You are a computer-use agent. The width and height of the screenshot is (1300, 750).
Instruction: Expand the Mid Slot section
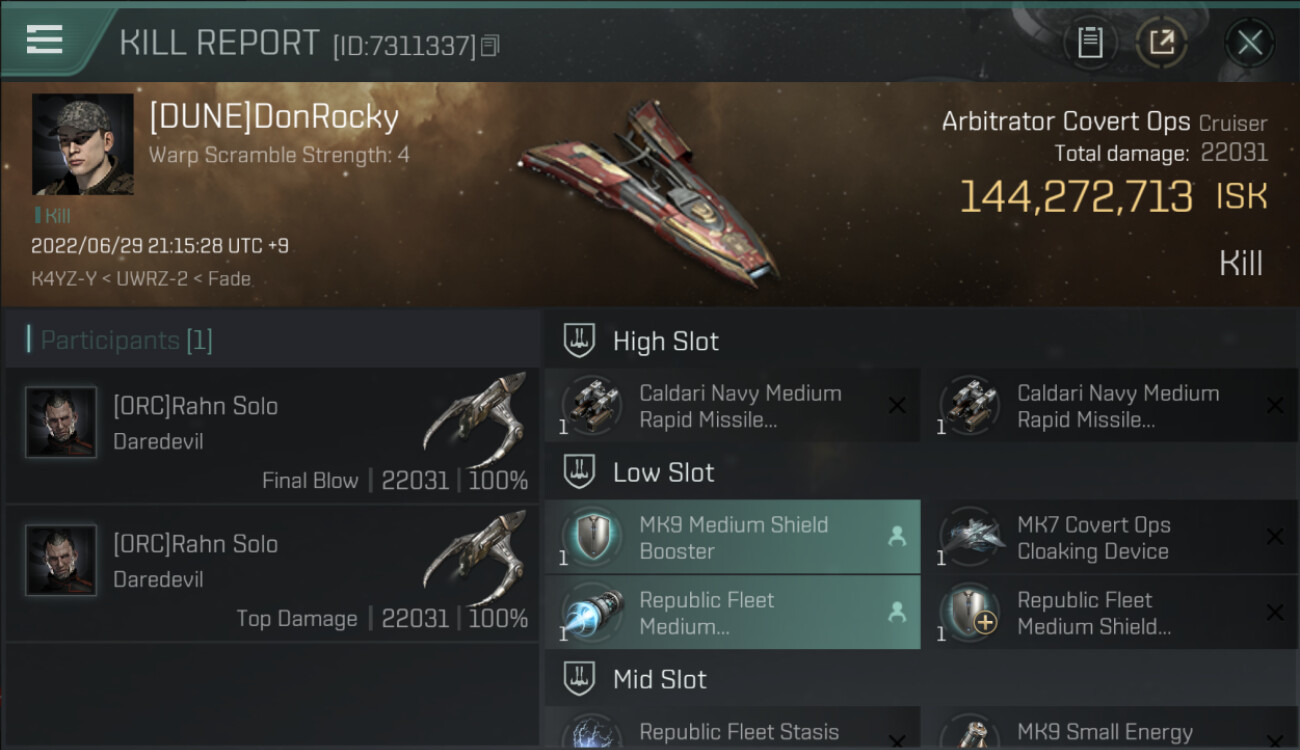pyautogui.click(x=580, y=680)
